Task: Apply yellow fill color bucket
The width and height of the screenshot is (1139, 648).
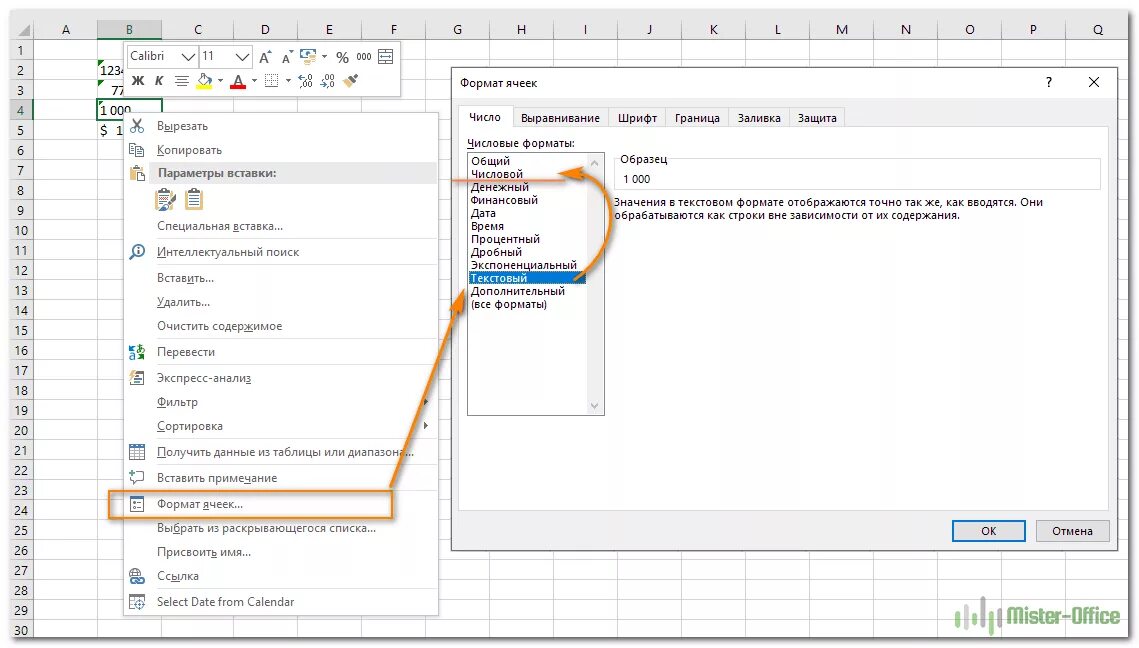Action: pos(205,81)
